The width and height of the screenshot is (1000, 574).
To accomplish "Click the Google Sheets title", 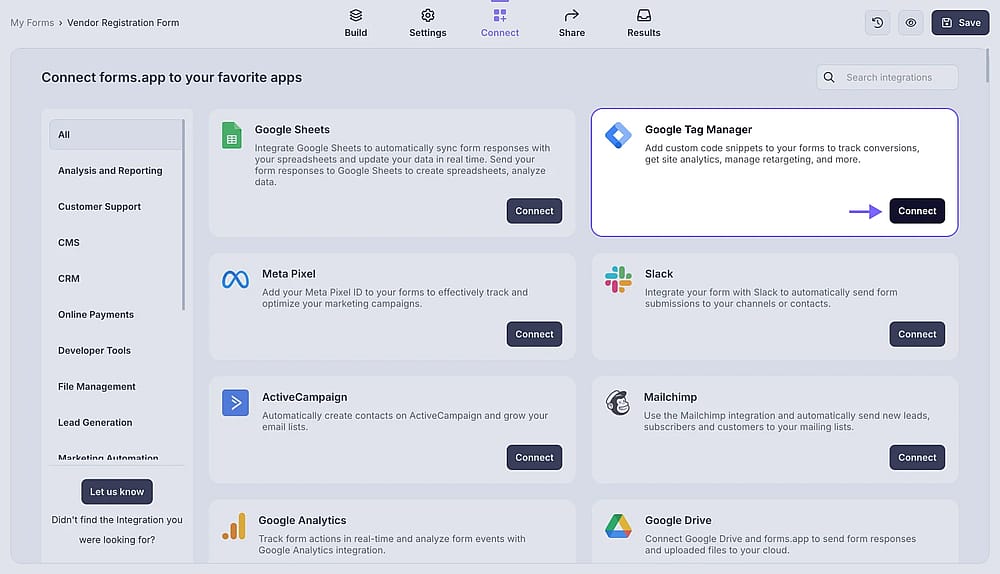I will click(x=292, y=129).
